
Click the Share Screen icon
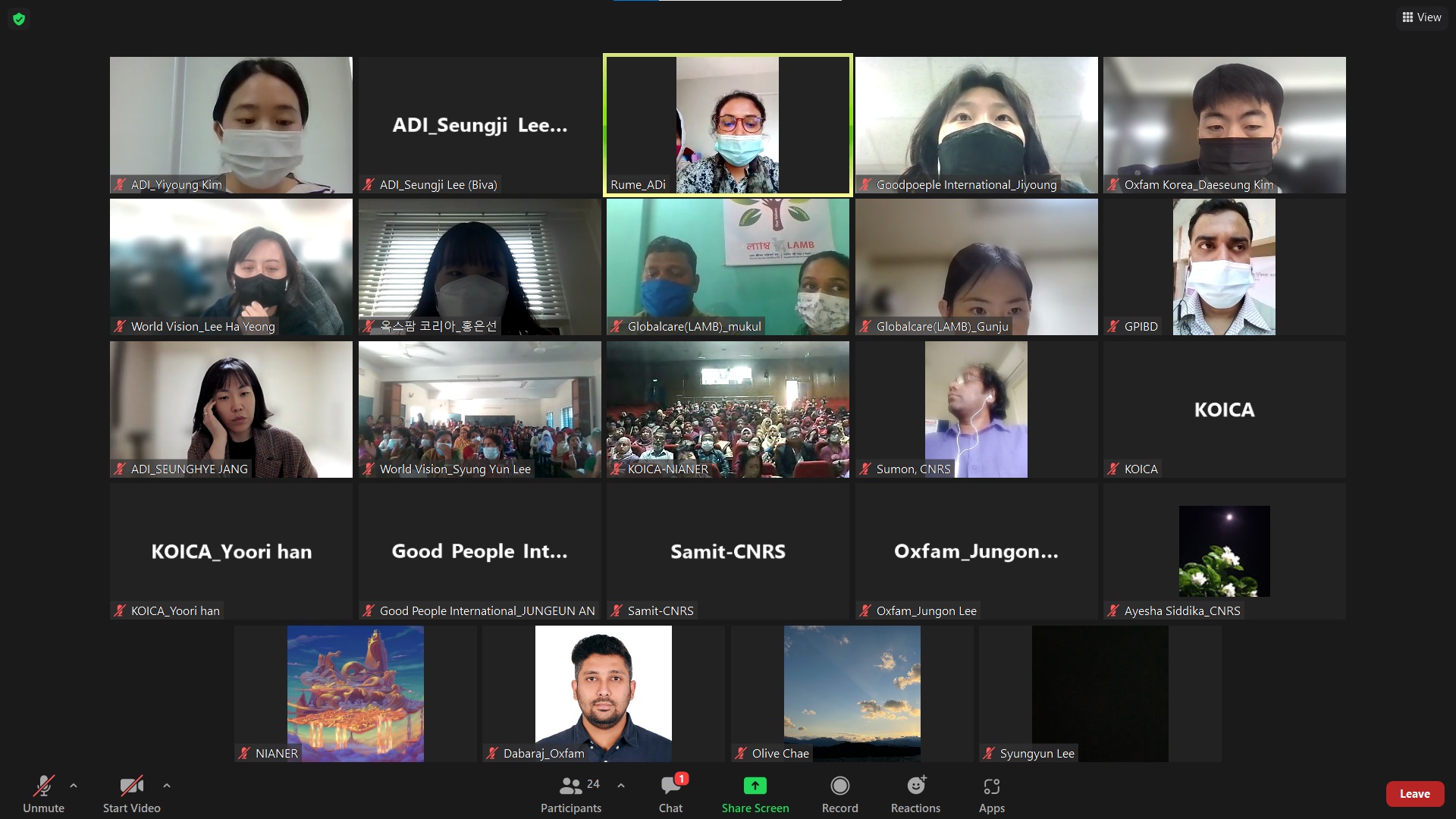click(x=755, y=786)
